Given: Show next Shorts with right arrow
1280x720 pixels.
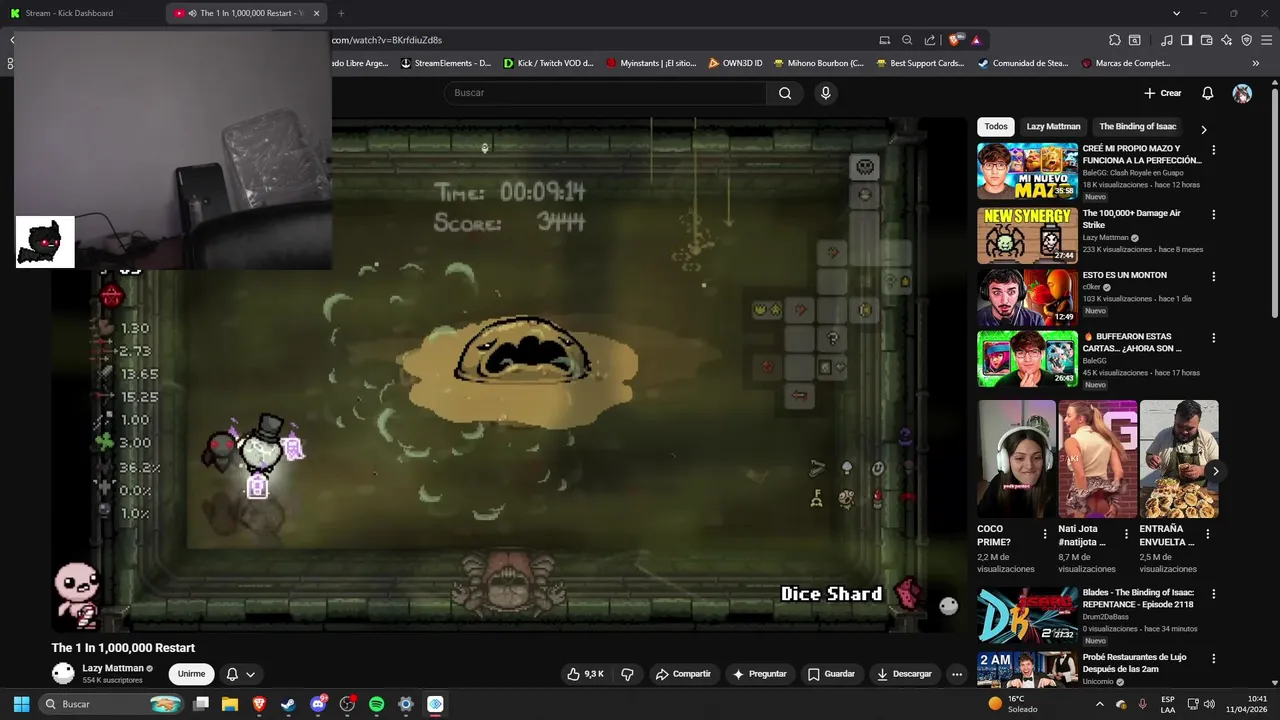Looking at the screenshot, I should click(1215, 471).
